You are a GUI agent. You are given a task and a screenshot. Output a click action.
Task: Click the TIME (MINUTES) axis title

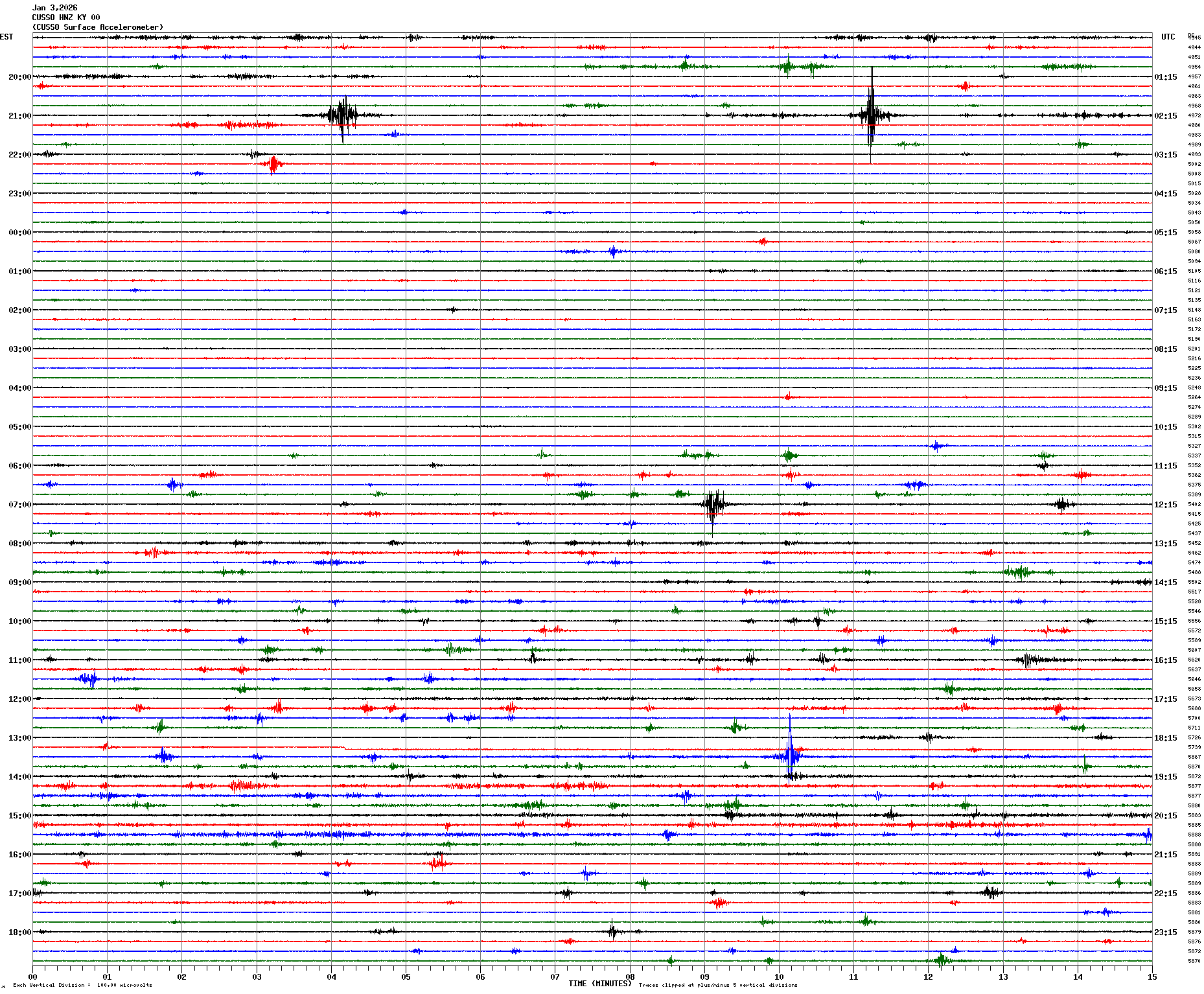tap(599, 984)
